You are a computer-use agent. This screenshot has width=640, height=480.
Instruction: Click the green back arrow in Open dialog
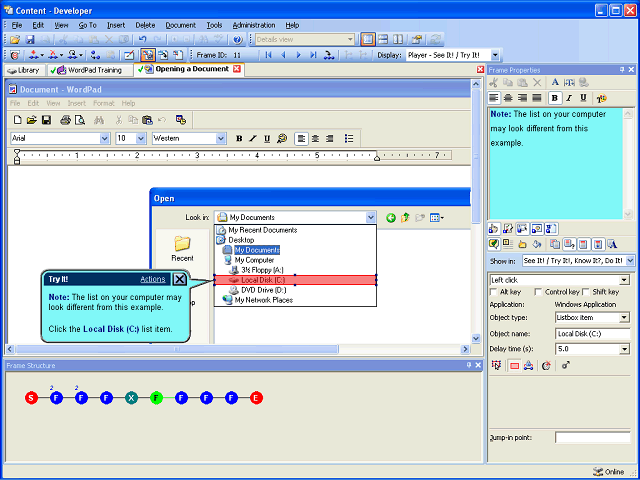391,218
